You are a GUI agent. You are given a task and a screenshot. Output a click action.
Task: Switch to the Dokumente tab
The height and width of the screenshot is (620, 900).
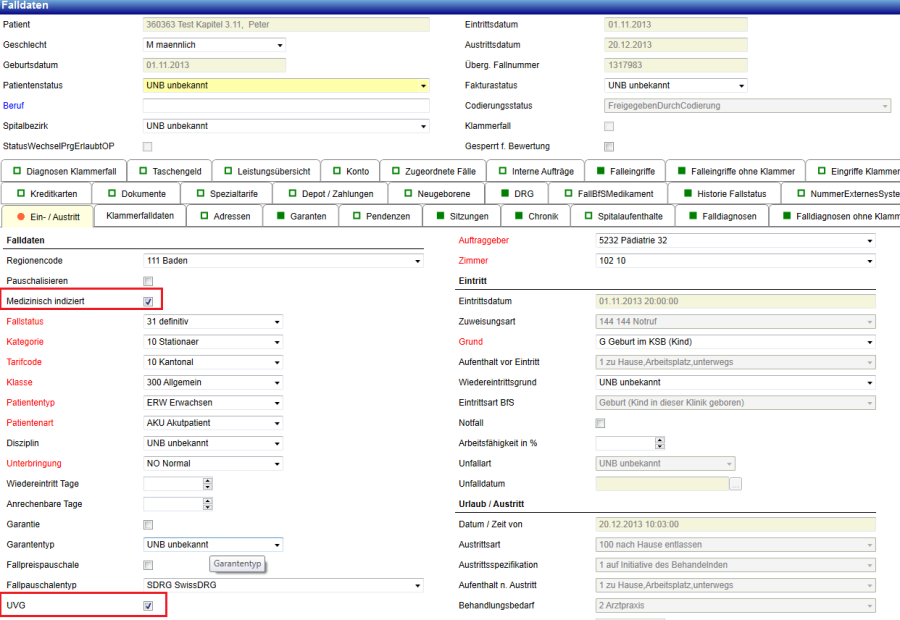pyautogui.click(x=136, y=193)
